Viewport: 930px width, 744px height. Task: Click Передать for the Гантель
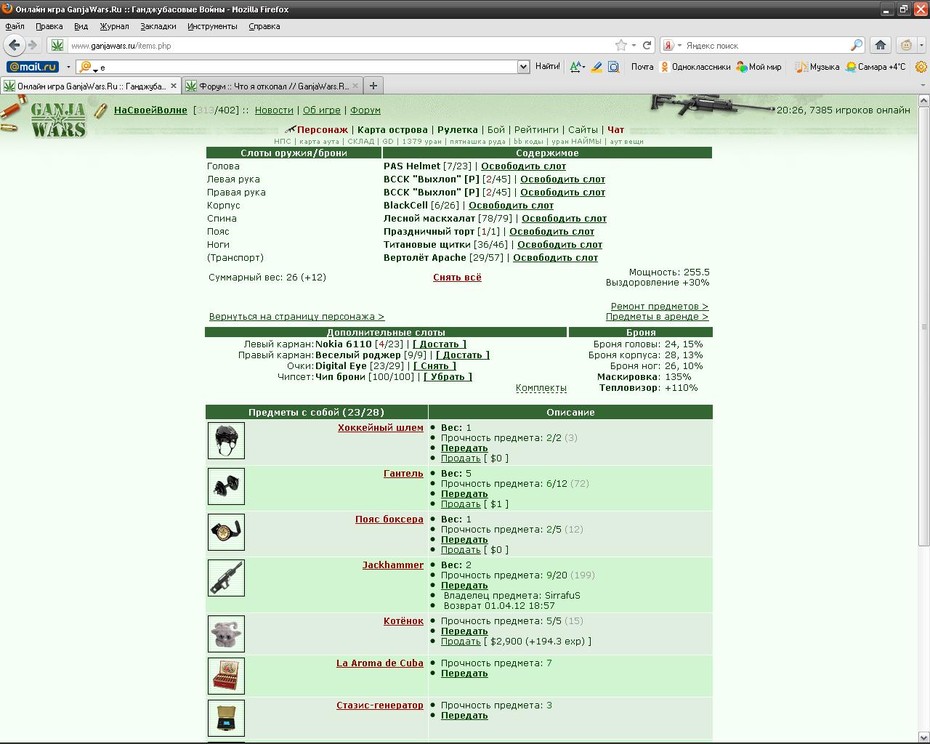tap(464, 494)
